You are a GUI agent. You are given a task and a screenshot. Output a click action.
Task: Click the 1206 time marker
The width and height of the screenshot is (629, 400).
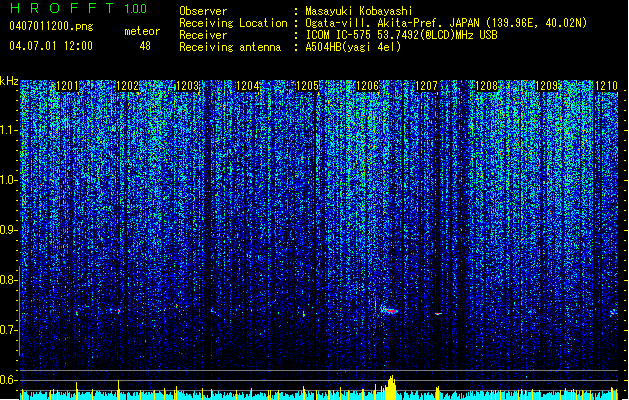pos(367,86)
